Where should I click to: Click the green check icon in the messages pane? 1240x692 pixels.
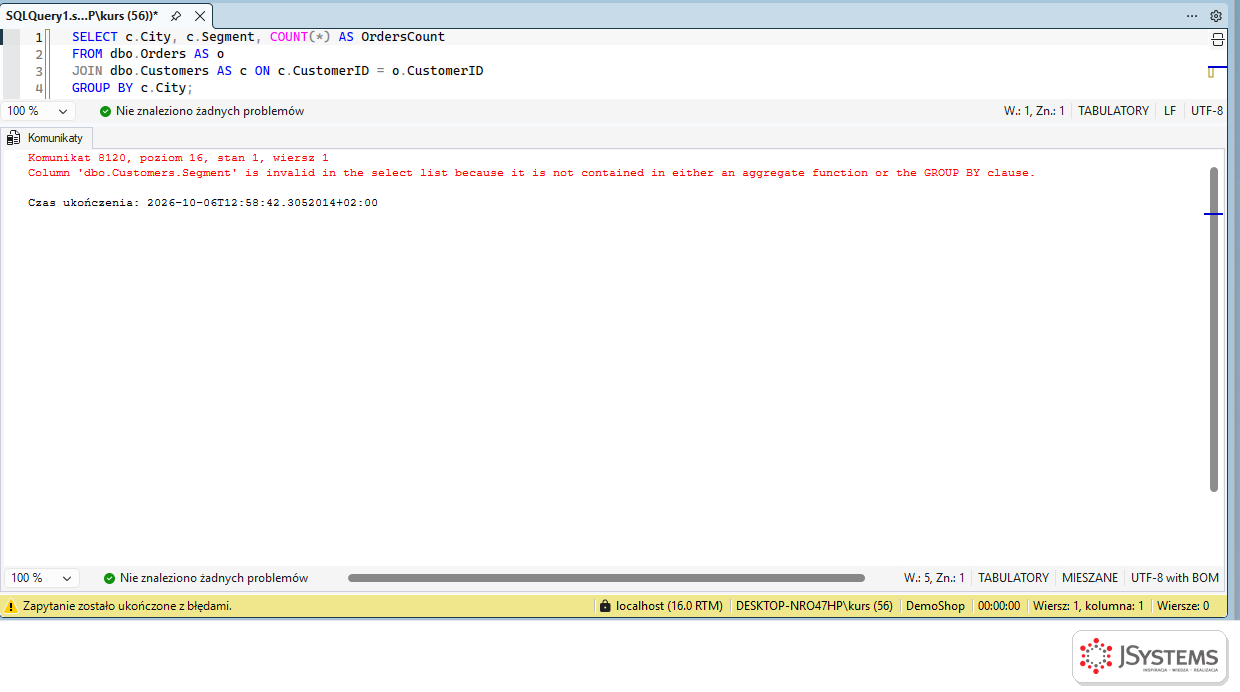(109, 578)
